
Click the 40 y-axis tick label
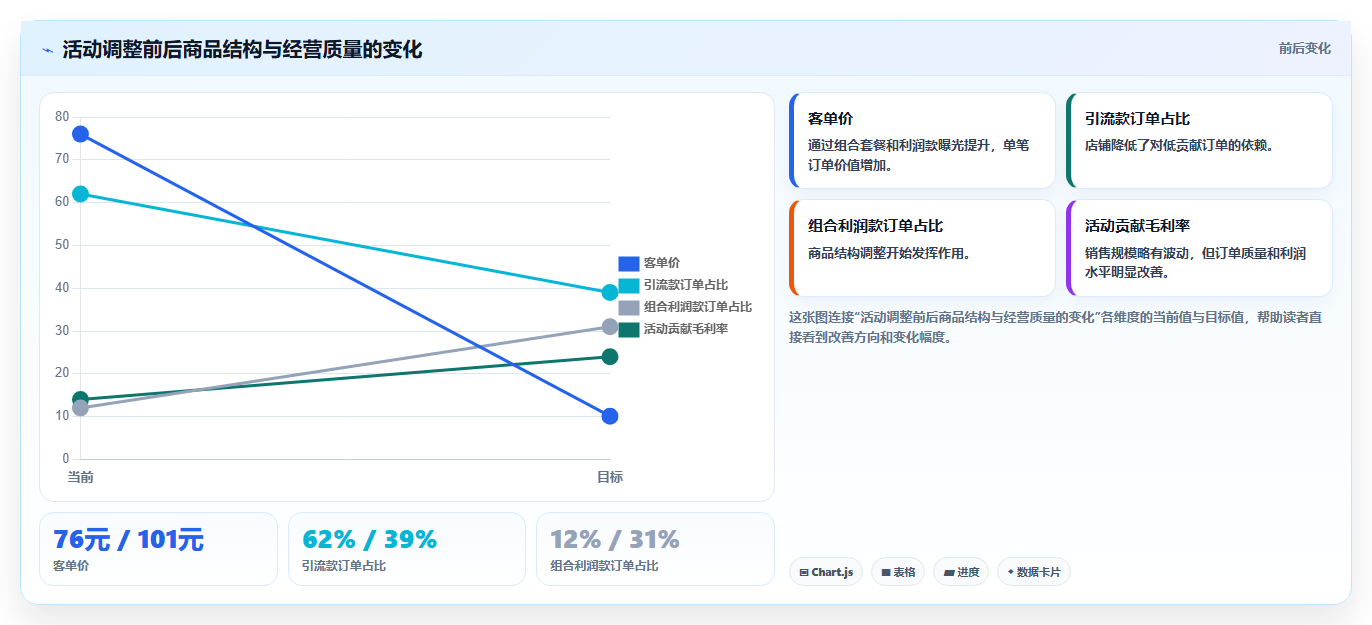[x=62, y=288]
